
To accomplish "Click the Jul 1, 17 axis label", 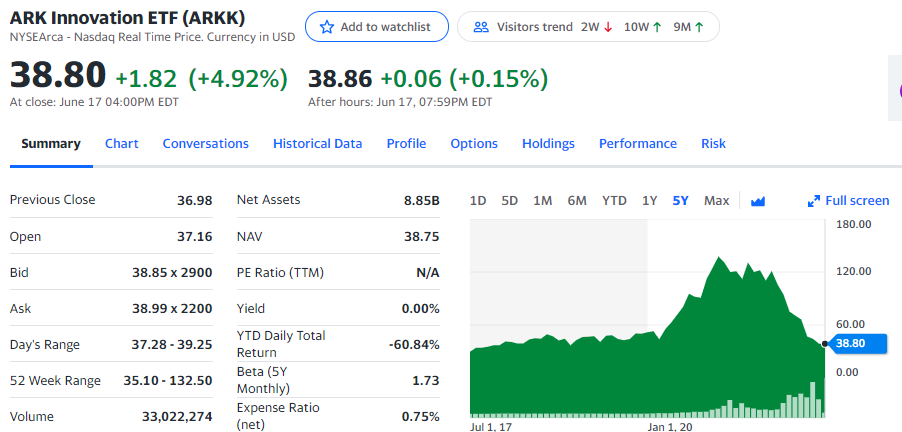I will [491, 427].
